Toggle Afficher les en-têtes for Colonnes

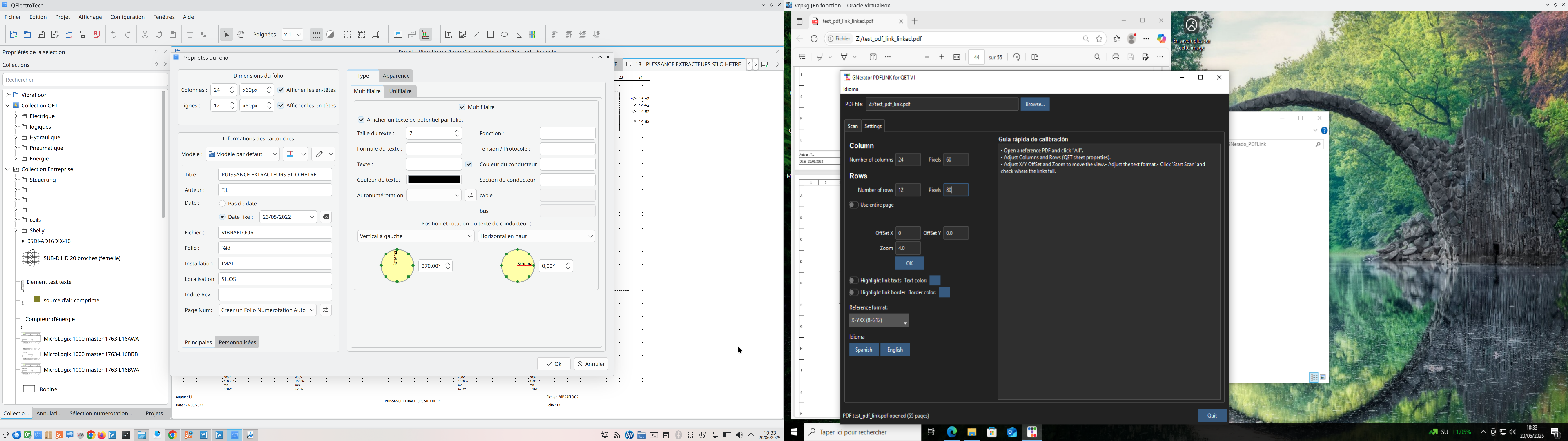point(281,90)
